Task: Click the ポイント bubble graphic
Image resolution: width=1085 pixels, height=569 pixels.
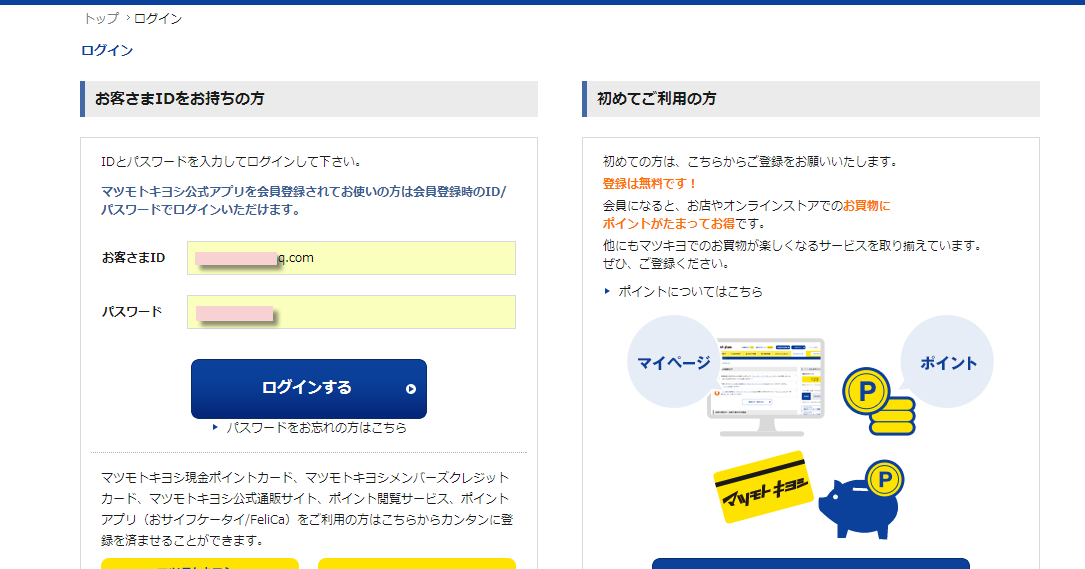Action: (x=947, y=362)
